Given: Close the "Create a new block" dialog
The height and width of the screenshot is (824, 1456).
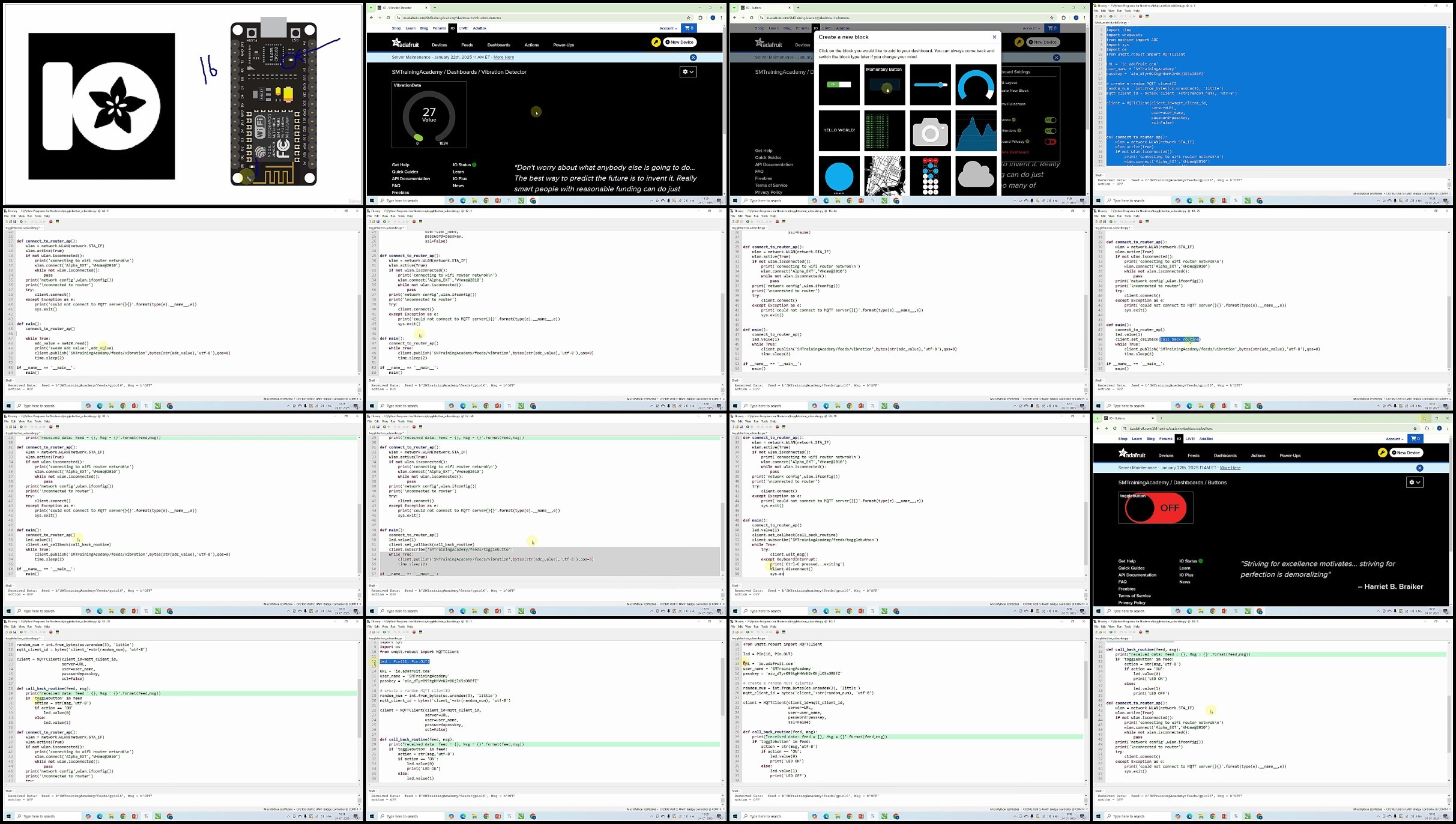Looking at the screenshot, I should click(x=994, y=37).
